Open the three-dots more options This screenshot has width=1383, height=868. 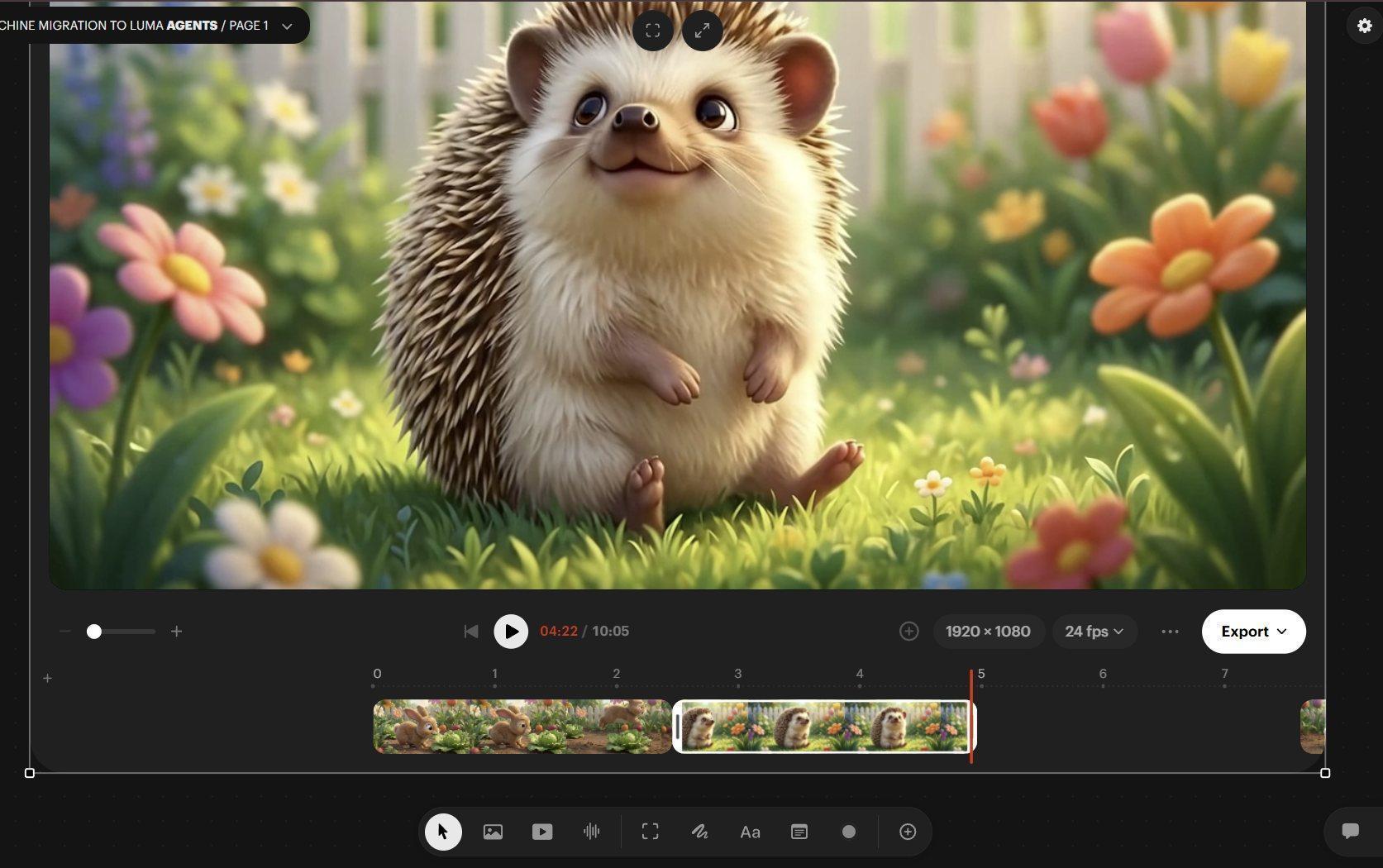pos(1170,632)
